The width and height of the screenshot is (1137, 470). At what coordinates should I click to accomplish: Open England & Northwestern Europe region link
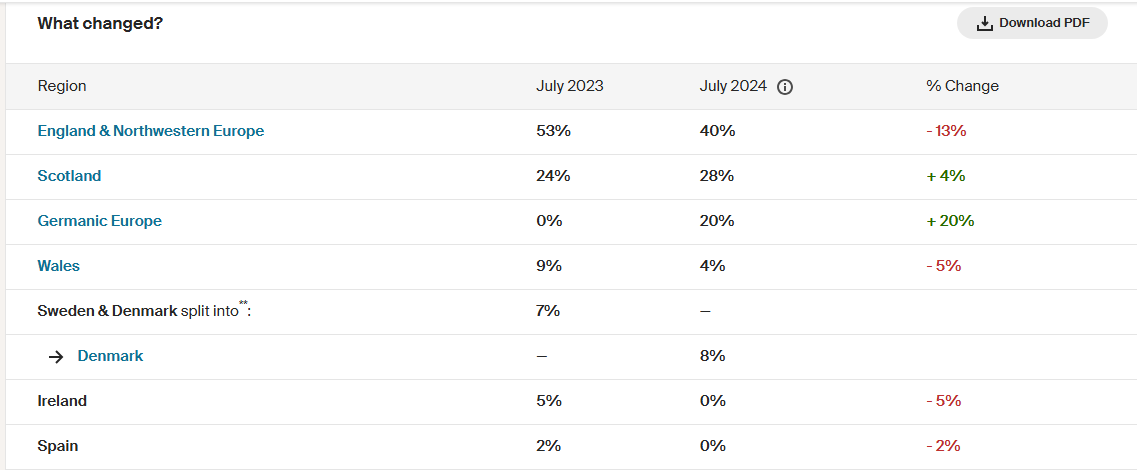tap(151, 131)
